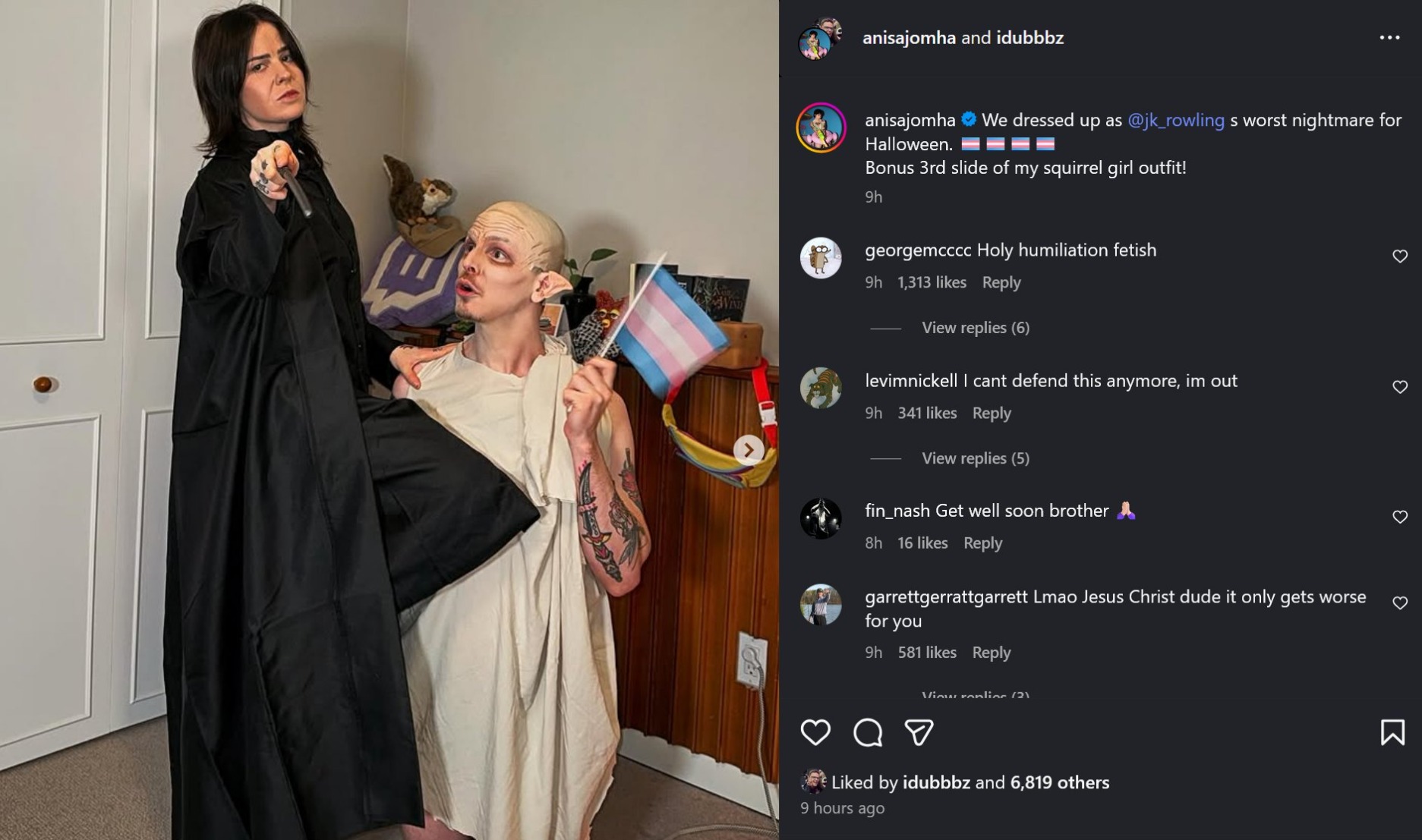The width and height of the screenshot is (1422, 840).
Task: Reply to fin_nash's comment
Action: [982, 543]
